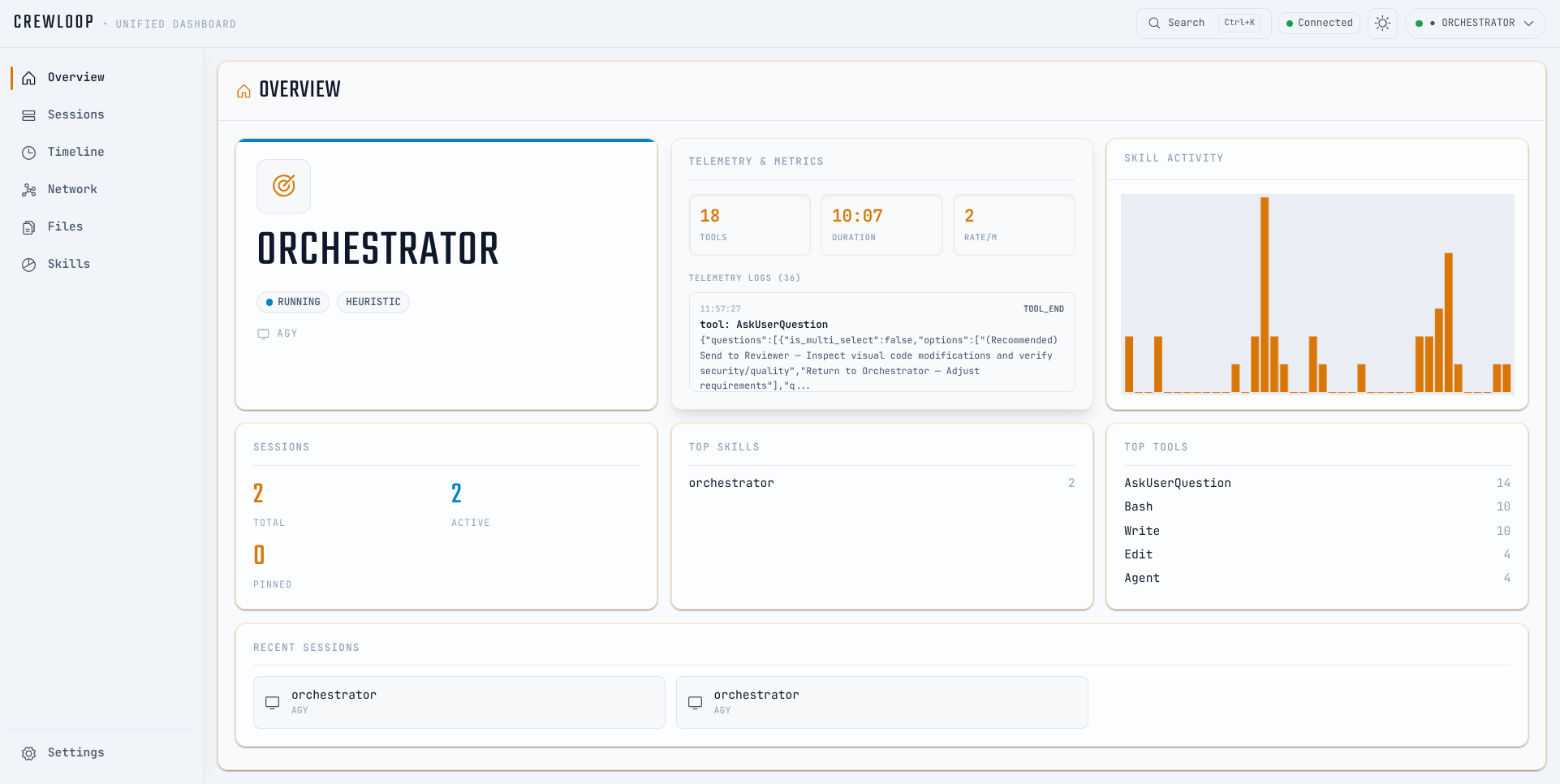Image resolution: width=1560 pixels, height=784 pixels.
Task: Click the search magnifier icon
Action: tap(1154, 23)
